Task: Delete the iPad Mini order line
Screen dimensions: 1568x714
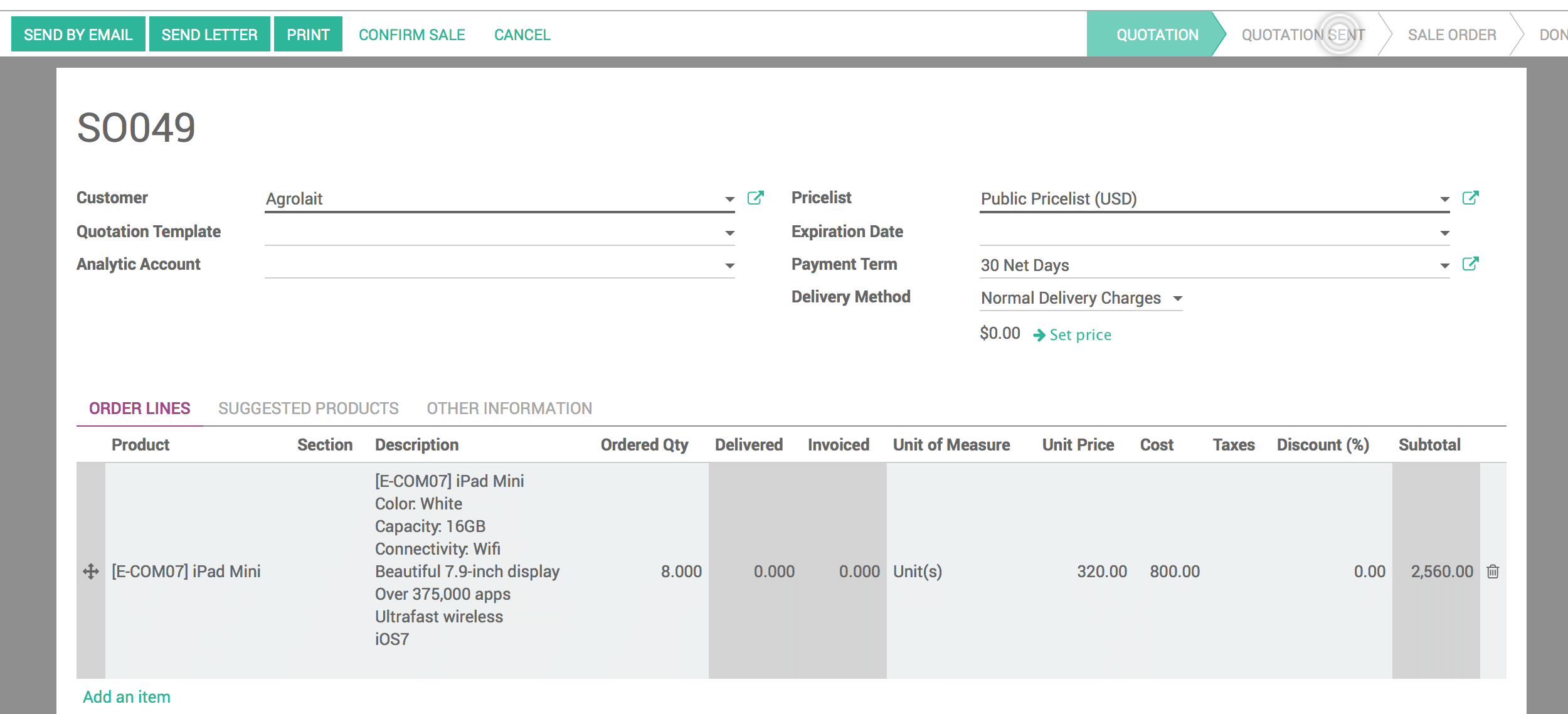Action: 1493,572
